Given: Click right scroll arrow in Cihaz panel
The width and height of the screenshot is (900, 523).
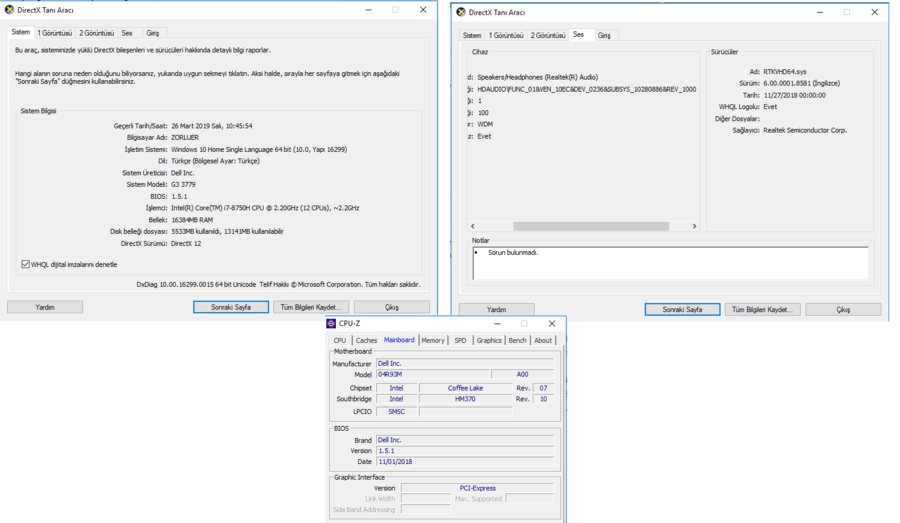Looking at the screenshot, I should [694, 226].
